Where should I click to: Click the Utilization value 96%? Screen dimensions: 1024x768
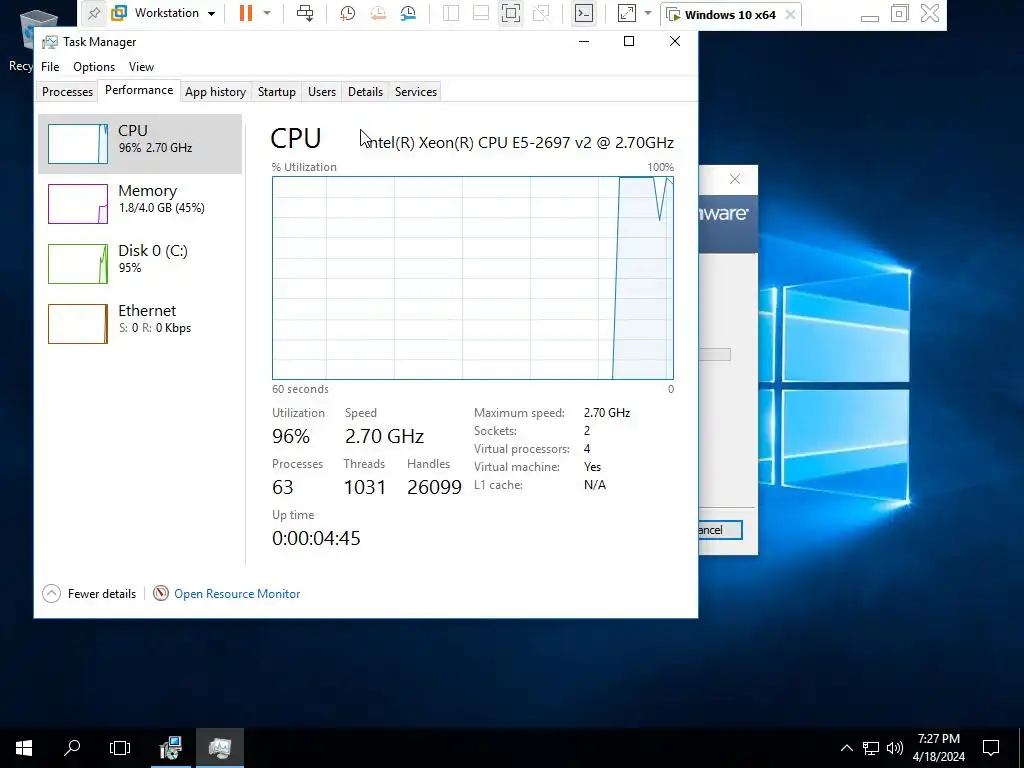pyautogui.click(x=291, y=436)
